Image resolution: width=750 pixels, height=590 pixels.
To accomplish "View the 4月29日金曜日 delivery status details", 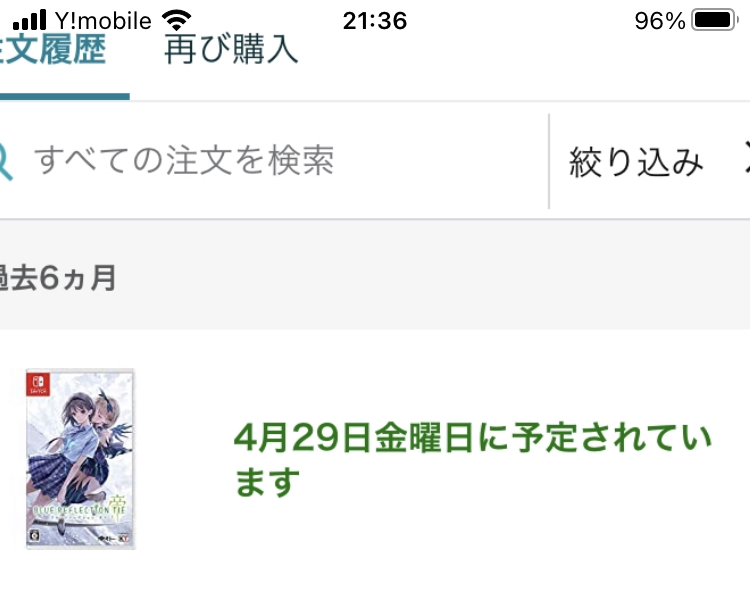I will (x=473, y=437).
